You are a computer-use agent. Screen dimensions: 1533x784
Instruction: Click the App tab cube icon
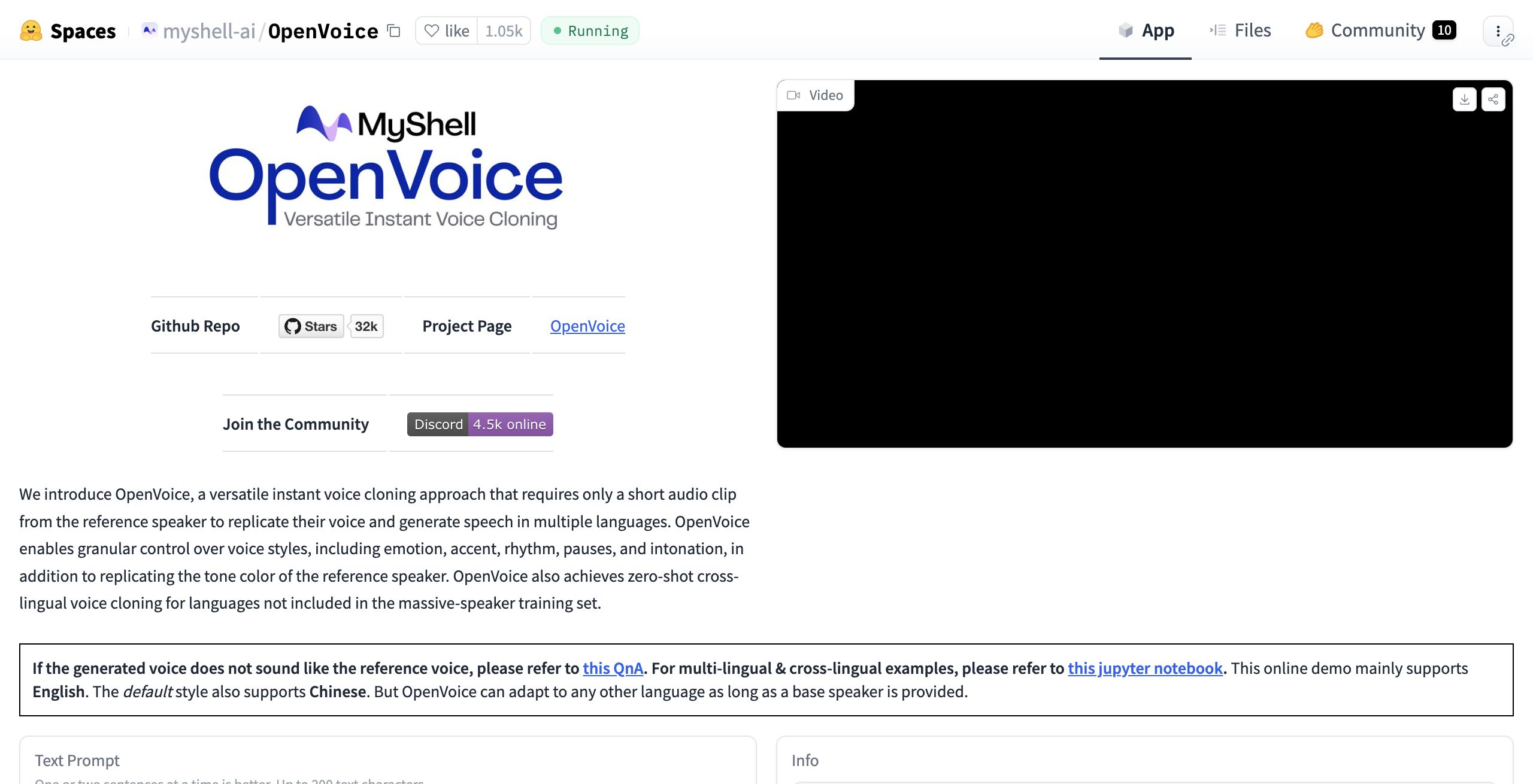tap(1126, 31)
